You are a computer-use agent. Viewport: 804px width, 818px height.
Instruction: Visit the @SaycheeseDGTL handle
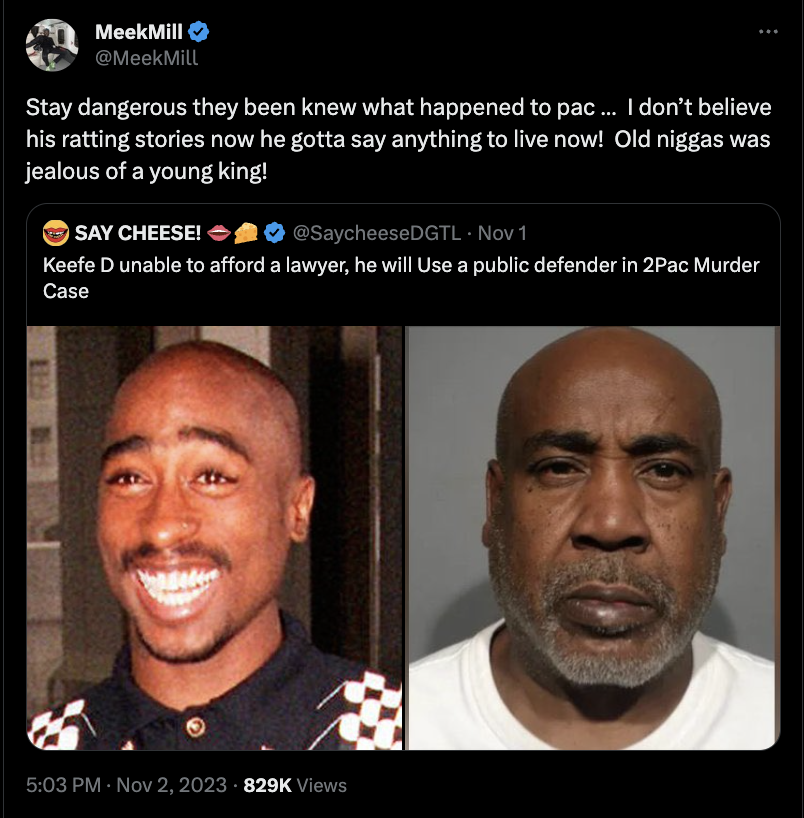(377, 233)
